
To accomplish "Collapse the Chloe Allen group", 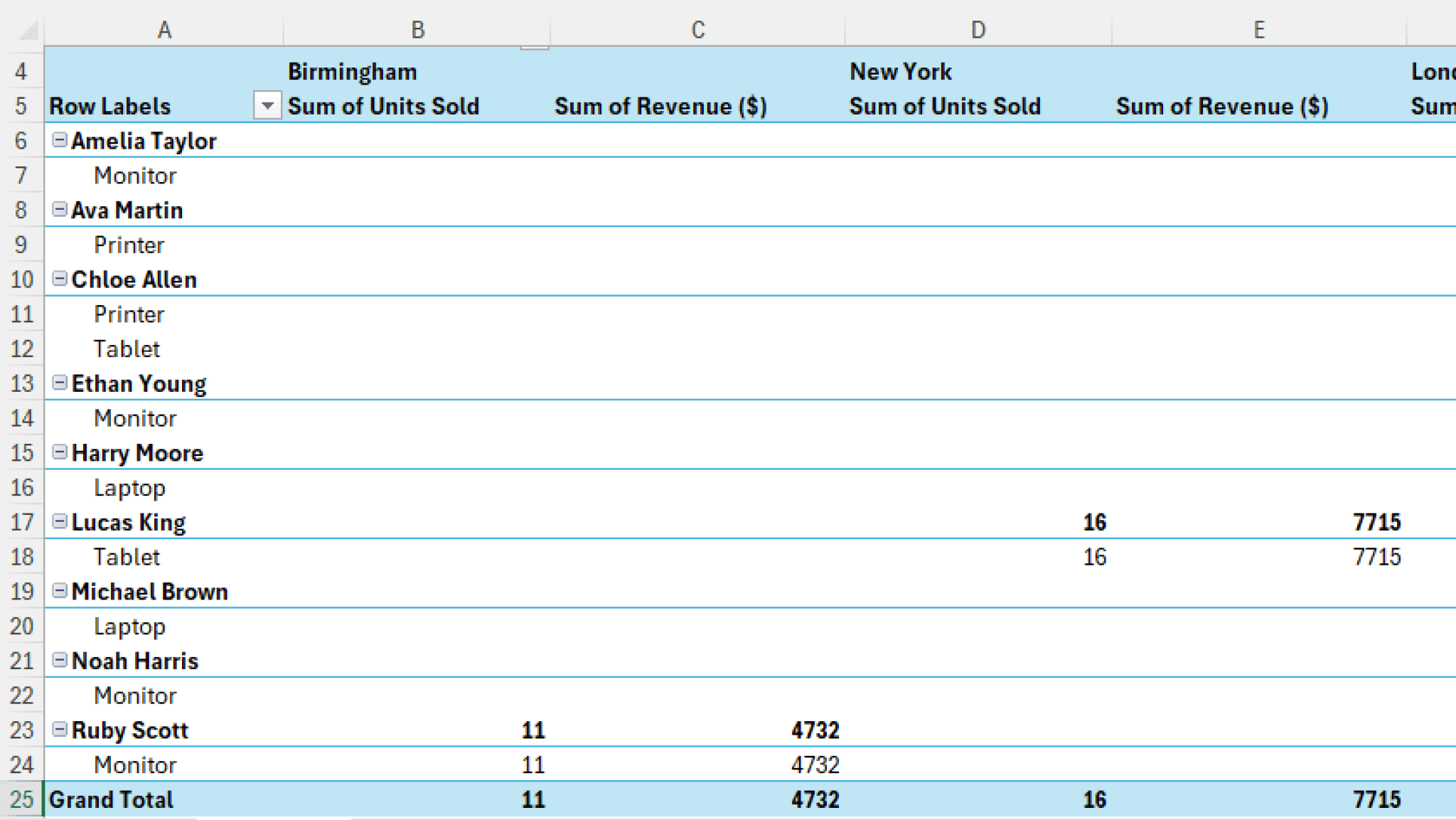I will (60, 279).
